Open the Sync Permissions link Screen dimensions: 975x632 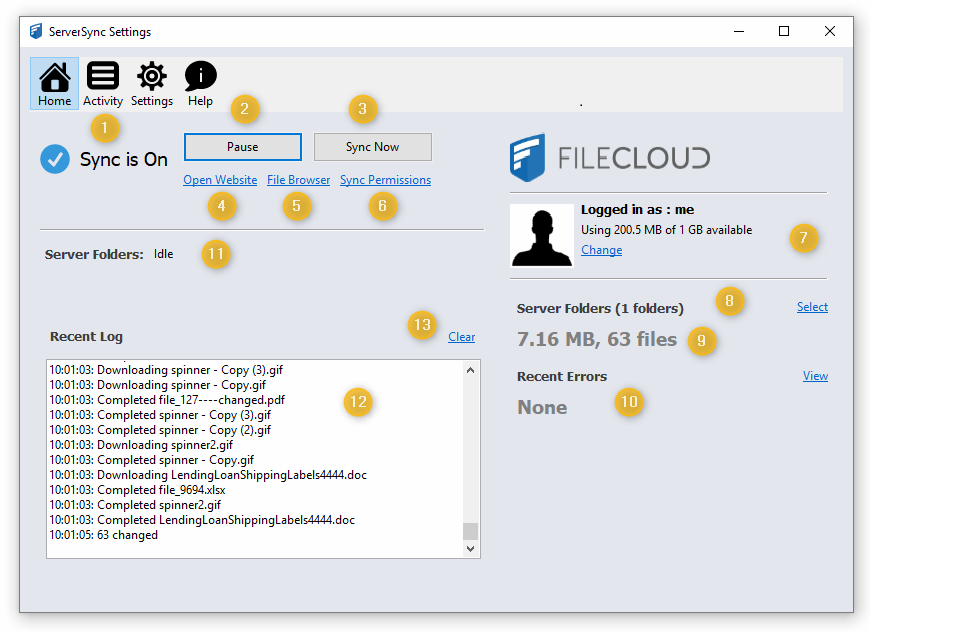click(x=385, y=180)
